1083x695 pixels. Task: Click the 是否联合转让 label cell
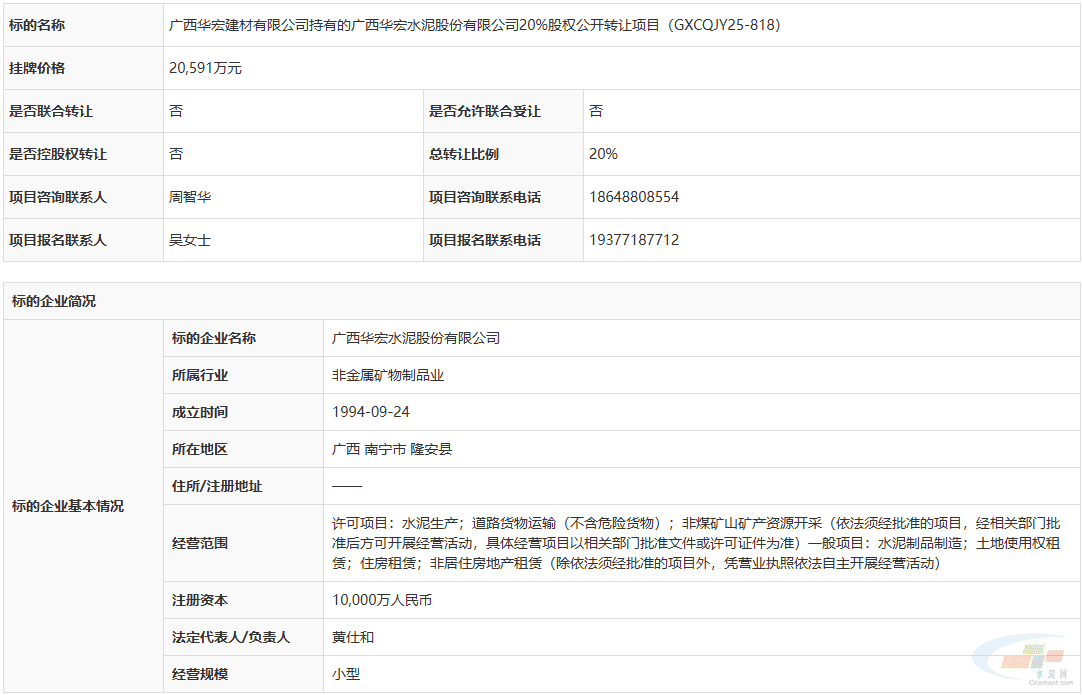click(x=58, y=111)
